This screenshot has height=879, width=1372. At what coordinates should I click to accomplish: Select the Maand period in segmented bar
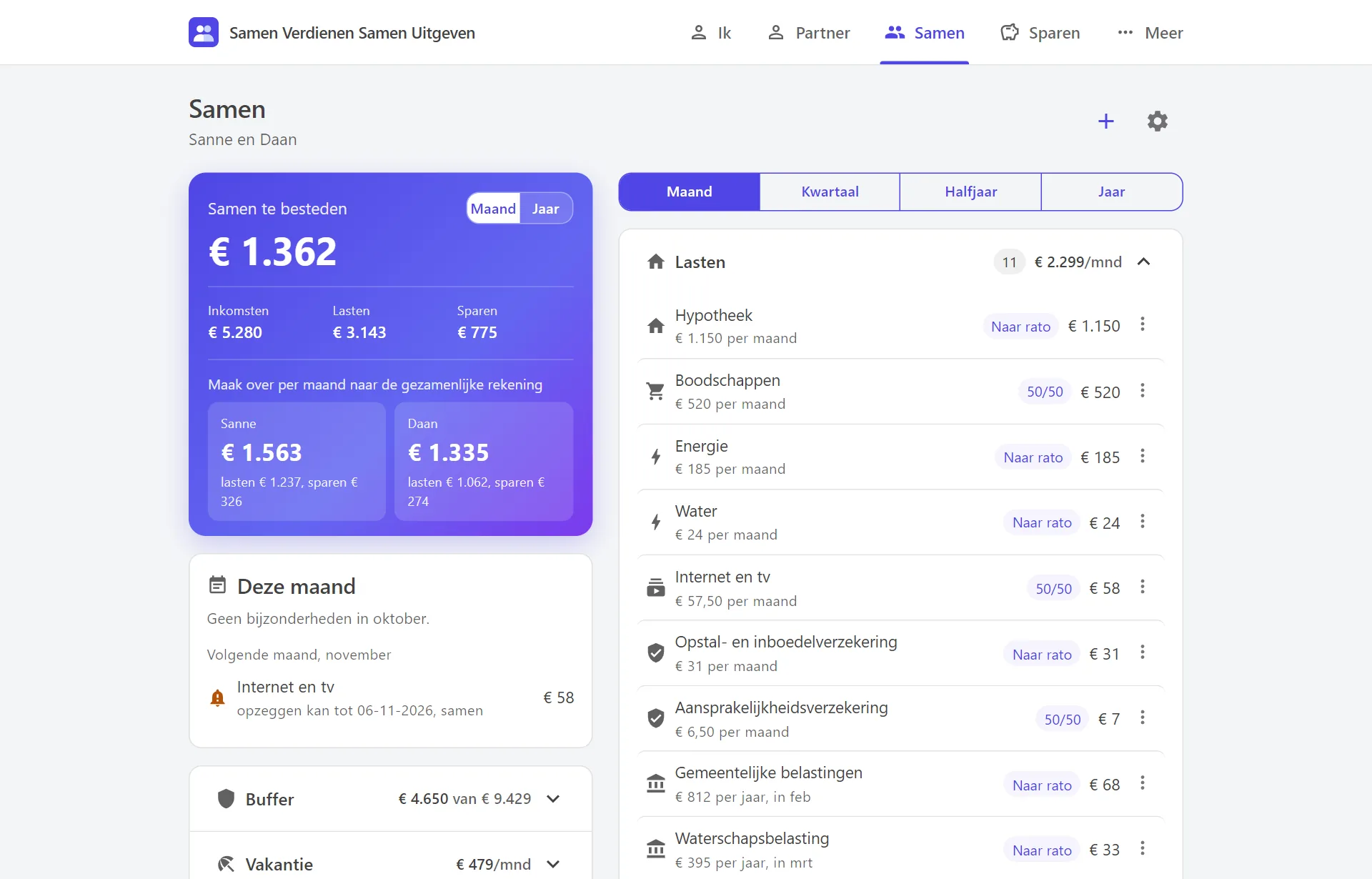click(690, 192)
